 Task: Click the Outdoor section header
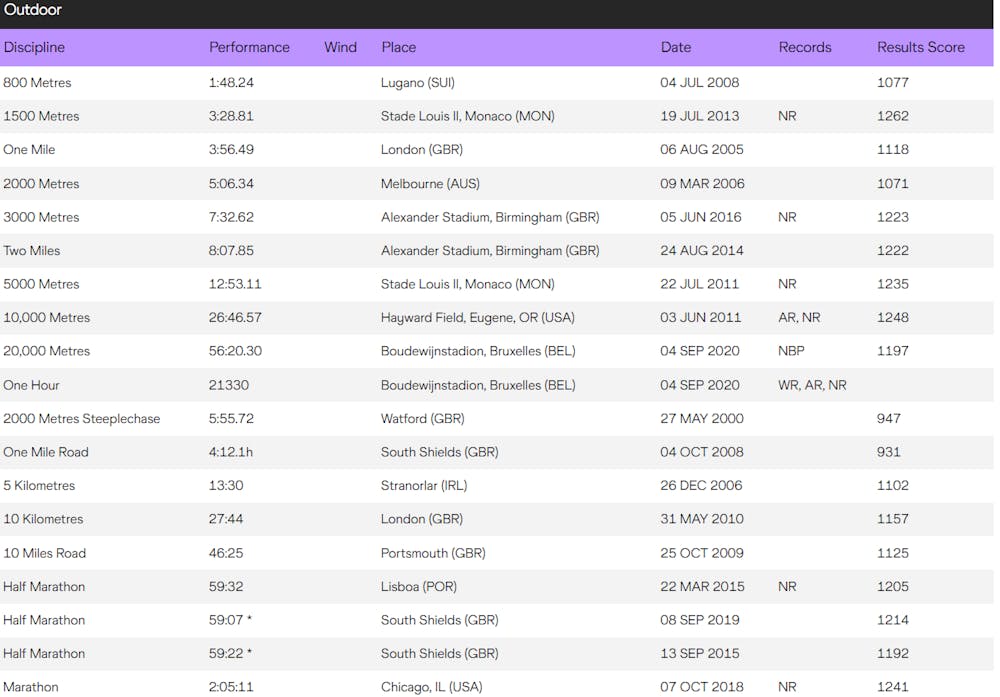pos(33,11)
